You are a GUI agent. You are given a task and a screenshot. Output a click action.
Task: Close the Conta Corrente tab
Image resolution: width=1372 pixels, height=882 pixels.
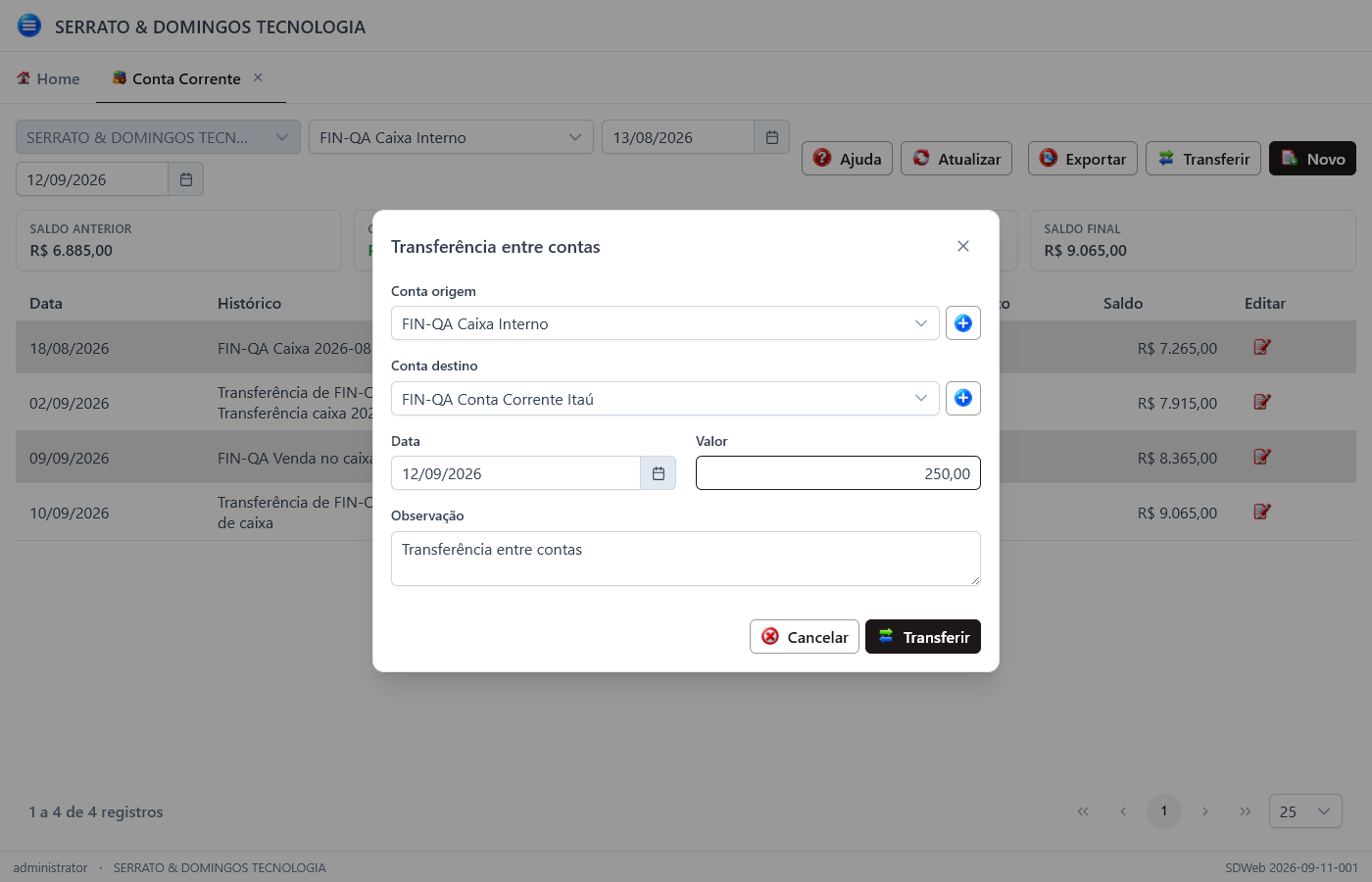click(258, 77)
